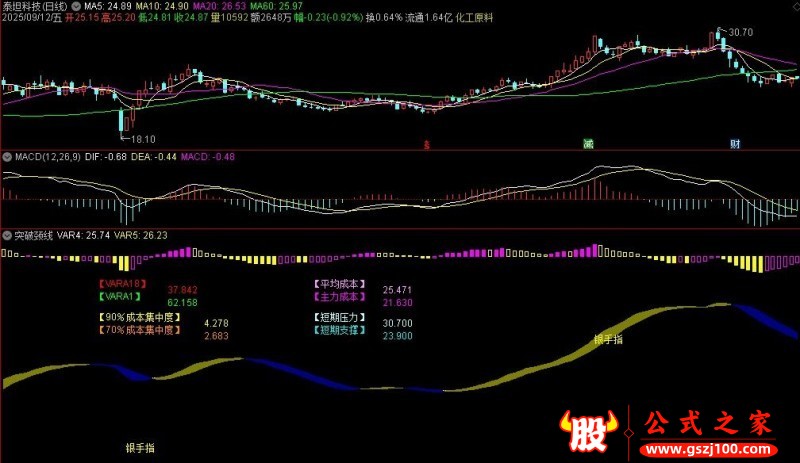The image size is (800, 463).
Task: Click the close price 收24.87
Action: (191, 17)
